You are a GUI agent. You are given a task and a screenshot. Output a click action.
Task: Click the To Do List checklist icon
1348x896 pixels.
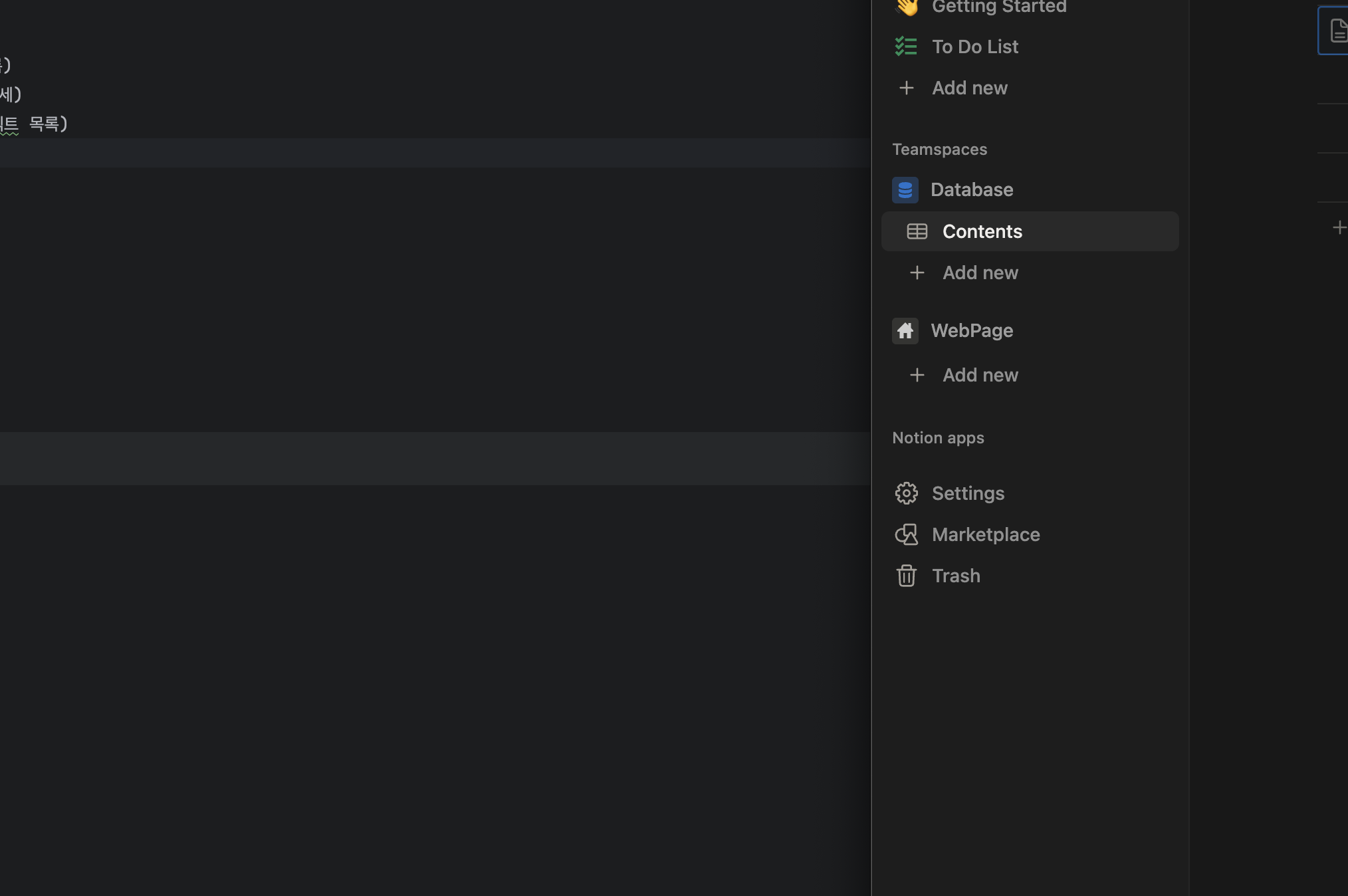click(x=905, y=47)
